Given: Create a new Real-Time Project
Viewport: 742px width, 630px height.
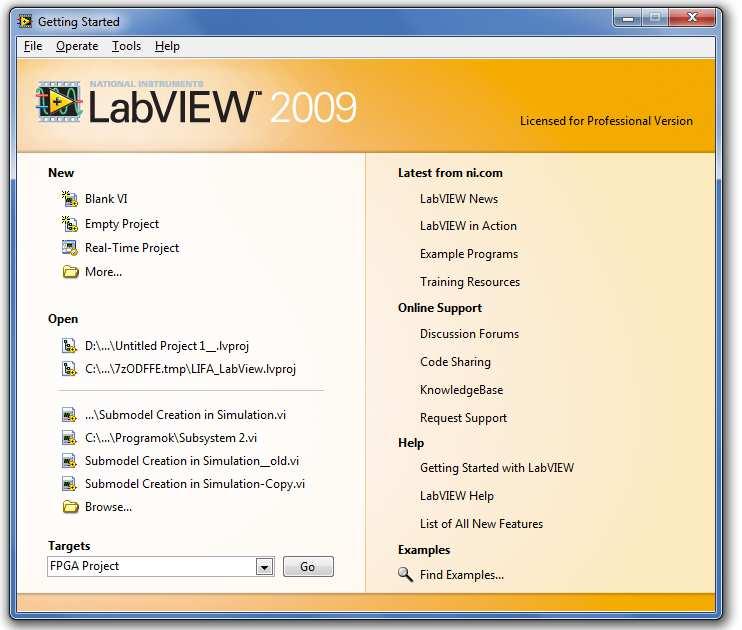Looking at the screenshot, I should [132, 248].
